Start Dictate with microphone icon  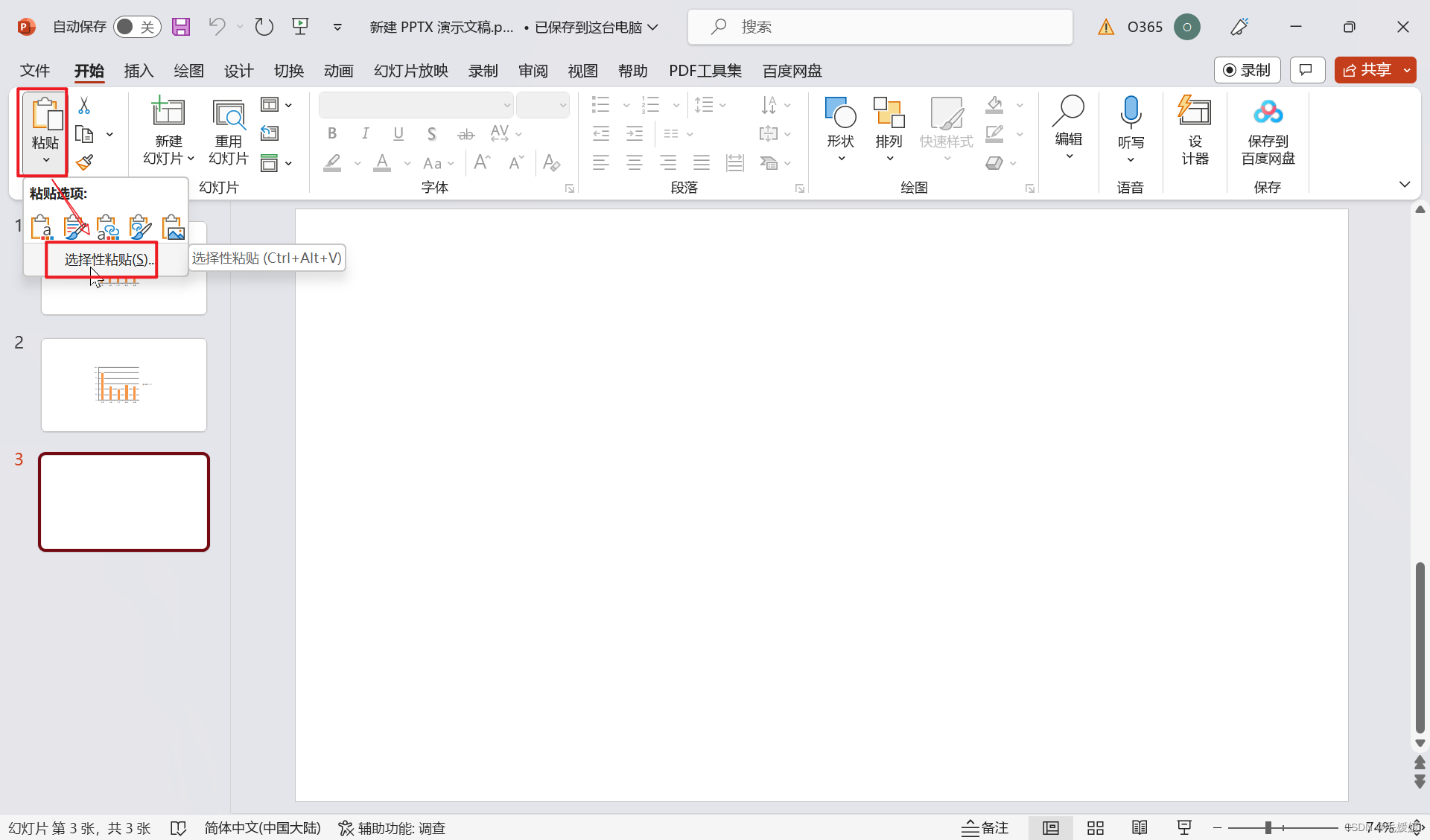(x=1131, y=112)
